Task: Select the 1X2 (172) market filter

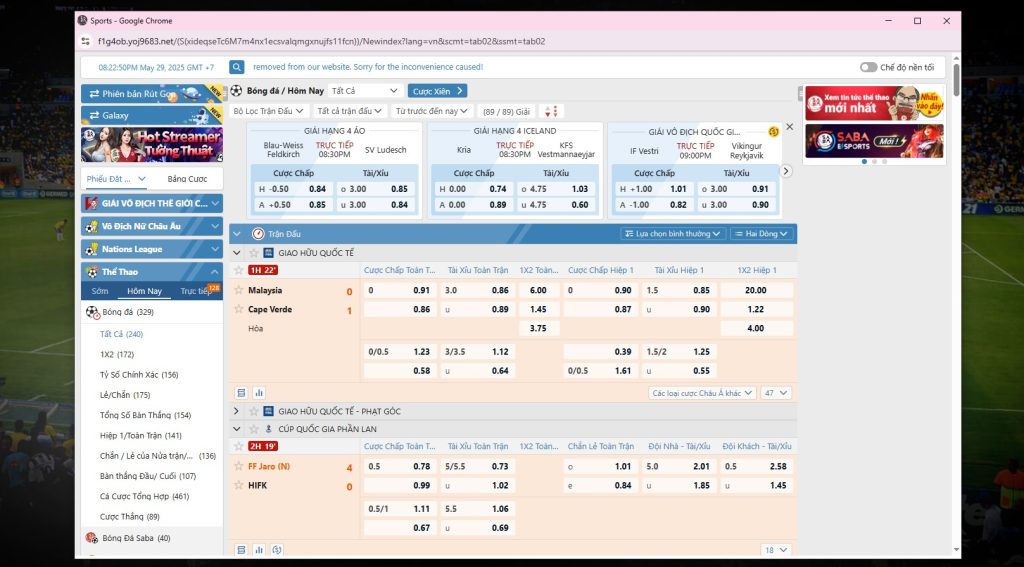Action: tap(117, 355)
